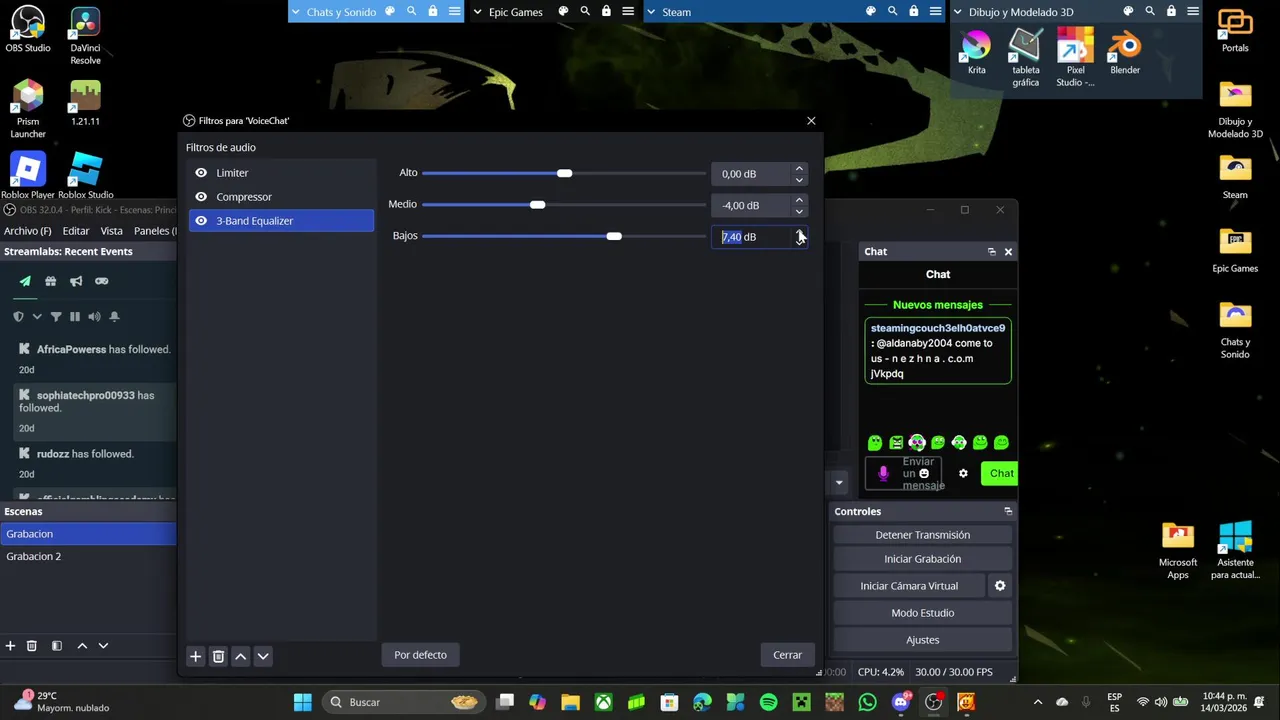Pause the Streamlabs event queue
Viewport: 1280px width, 720px height.
pyautogui.click(x=75, y=317)
